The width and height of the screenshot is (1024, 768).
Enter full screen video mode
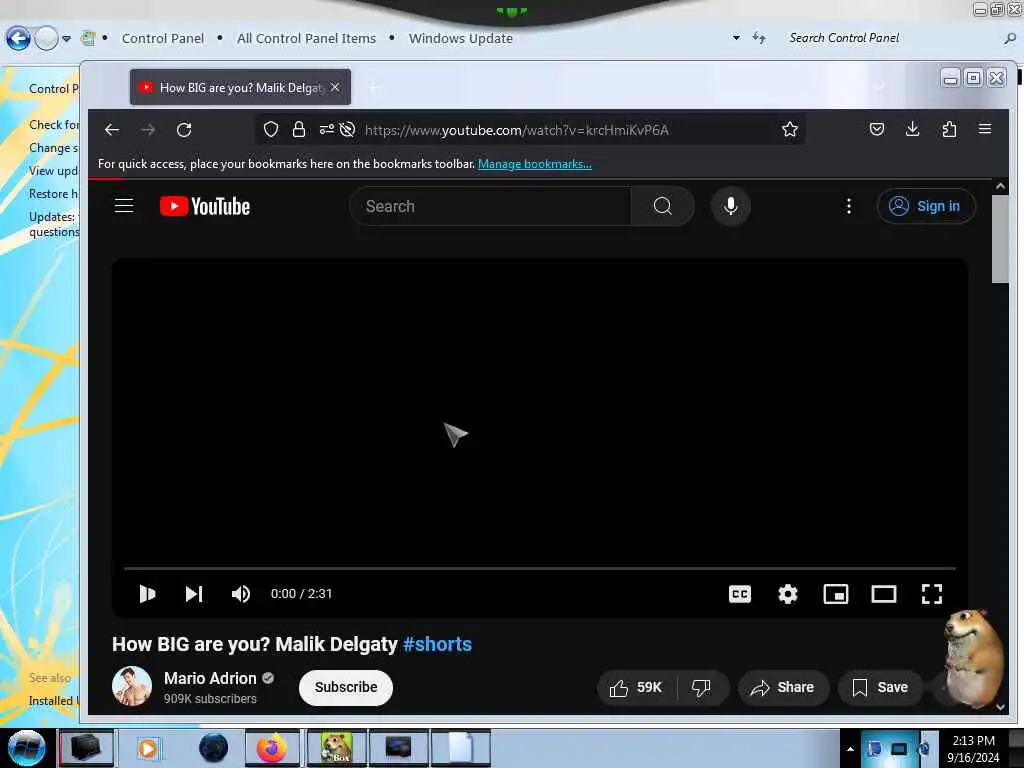(x=932, y=594)
